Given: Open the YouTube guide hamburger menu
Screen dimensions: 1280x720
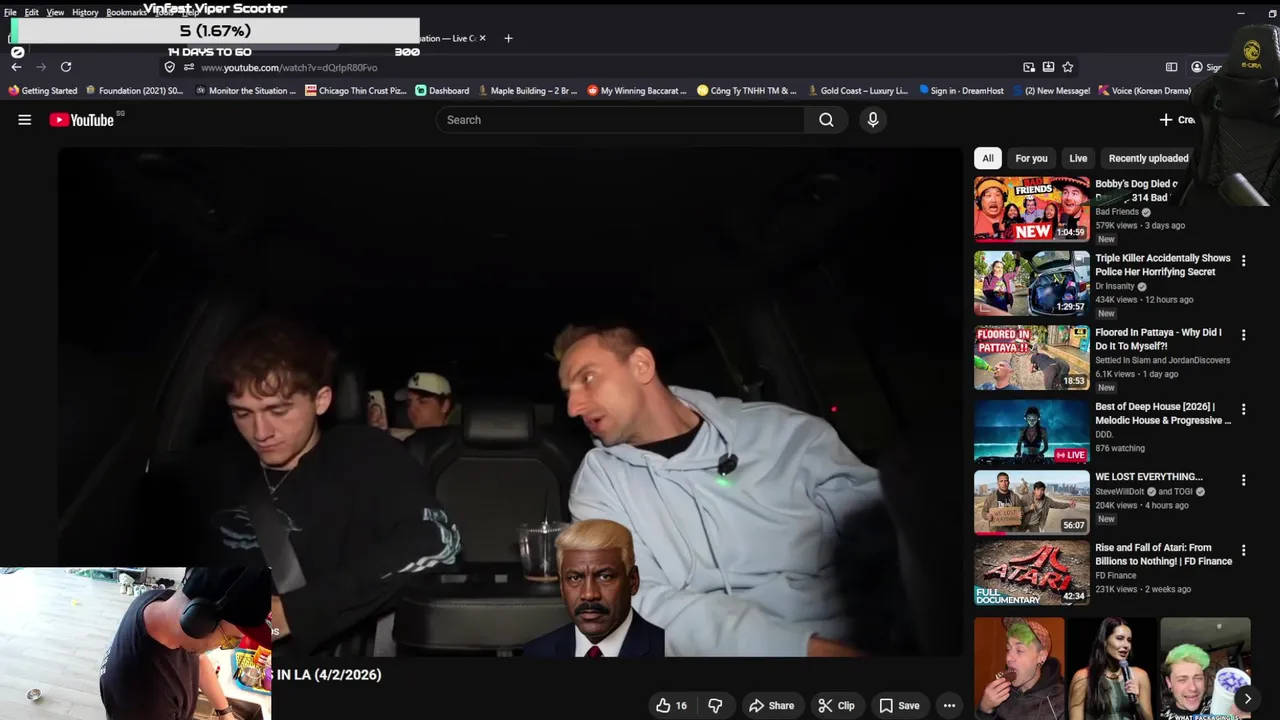Looking at the screenshot, I should (25, 120).
